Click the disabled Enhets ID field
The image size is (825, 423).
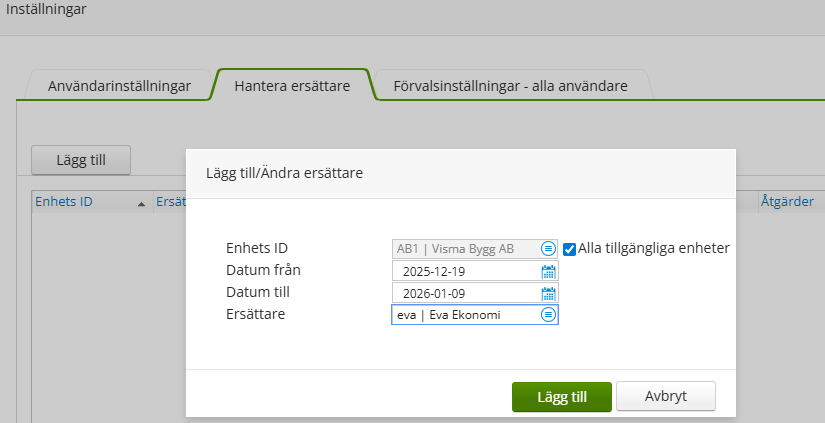click(475, 249)
